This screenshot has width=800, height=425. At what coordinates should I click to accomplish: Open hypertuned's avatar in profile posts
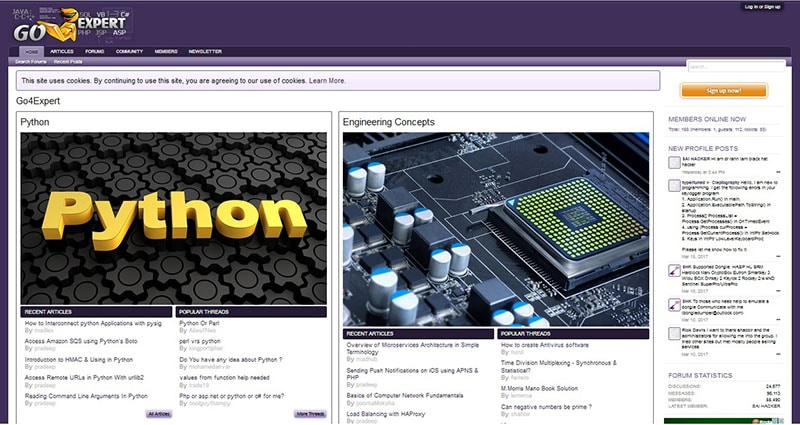coord(674,185)
